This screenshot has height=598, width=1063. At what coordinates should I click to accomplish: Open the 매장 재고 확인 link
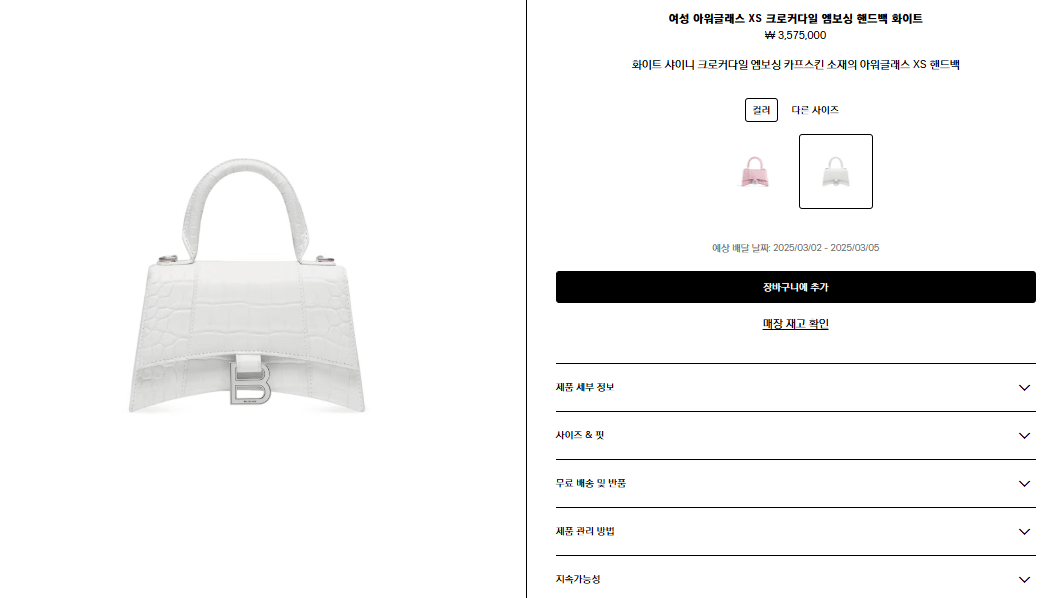pos(795,324)
